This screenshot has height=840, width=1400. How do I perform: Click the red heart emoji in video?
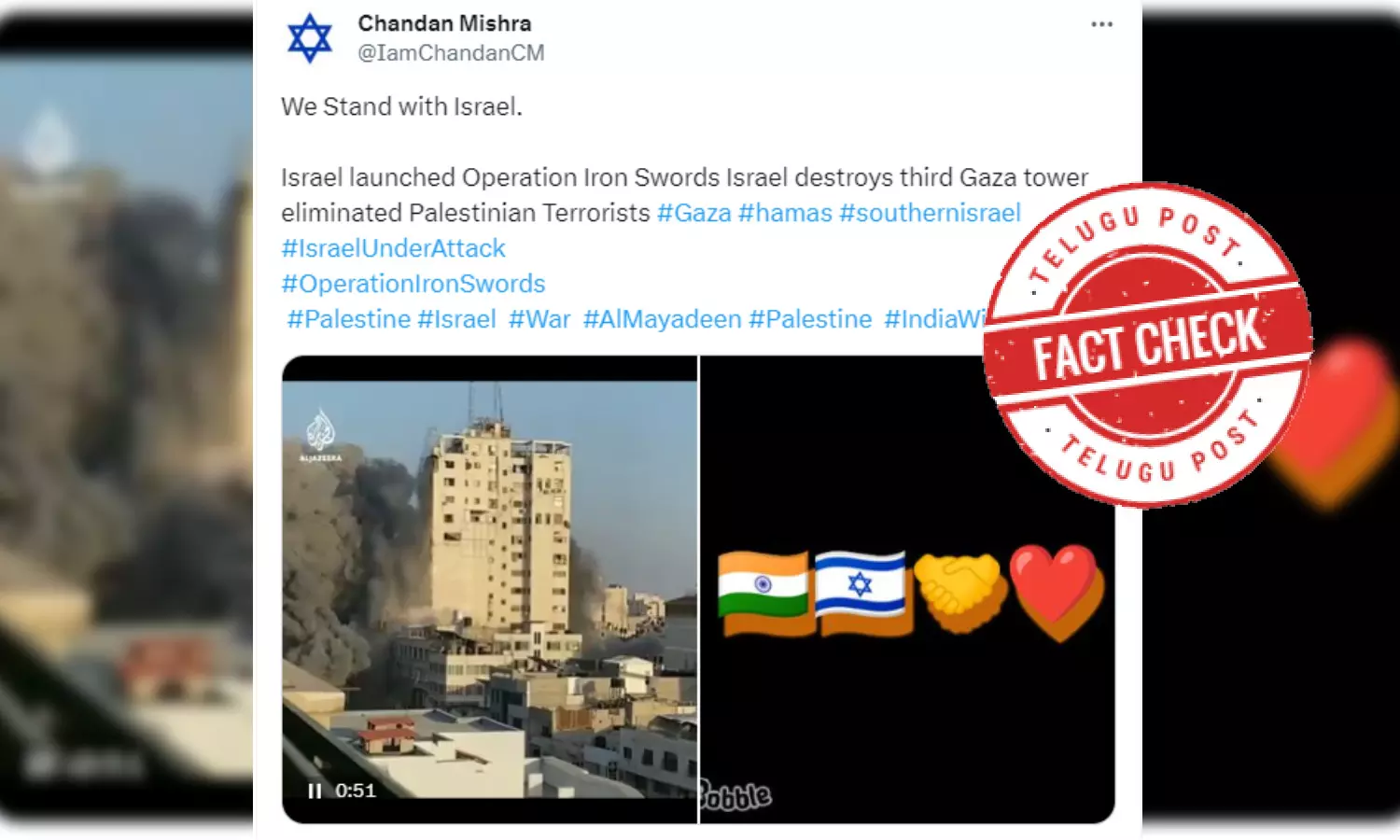pos(1057,593)
